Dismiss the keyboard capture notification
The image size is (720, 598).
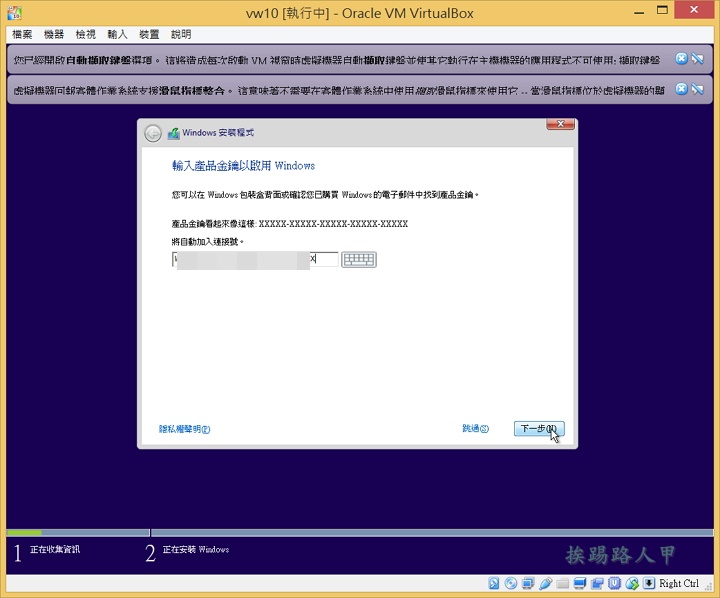tap(681, 58)
